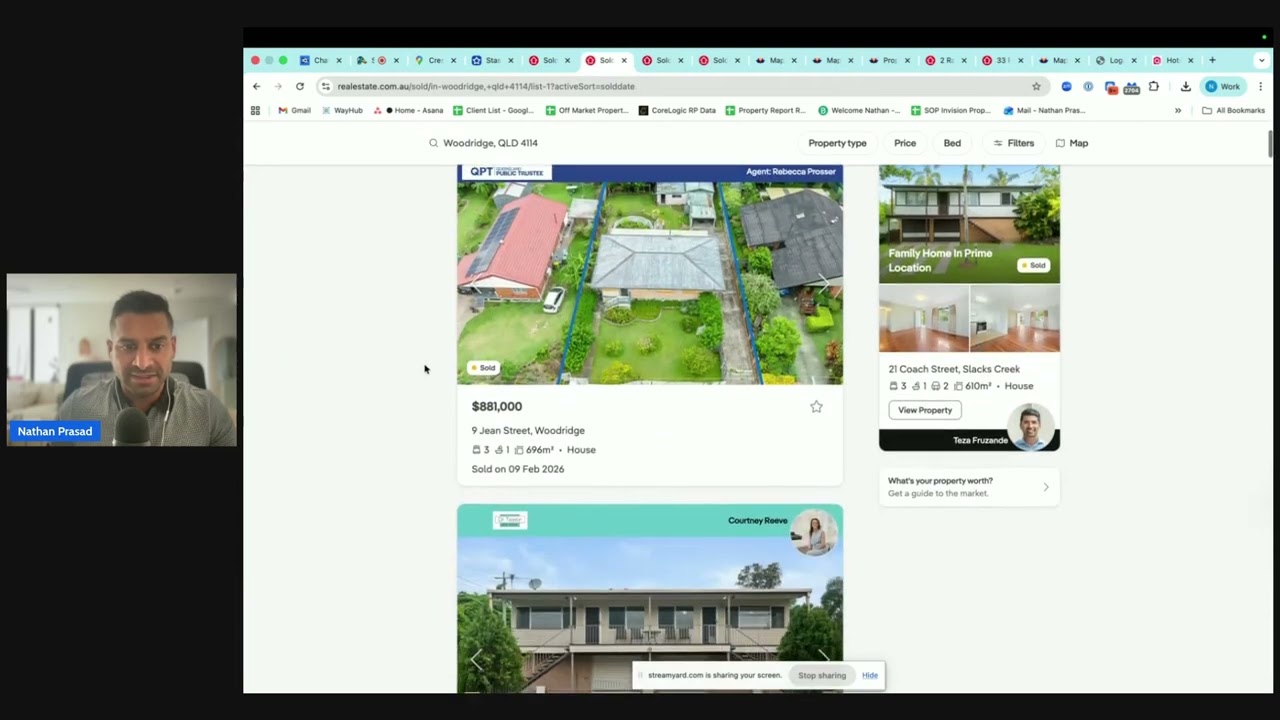This screenshot has height=720, width=1280.
Task: Open the CoreLogic RP Data bookmark
Action: (677, 110)
